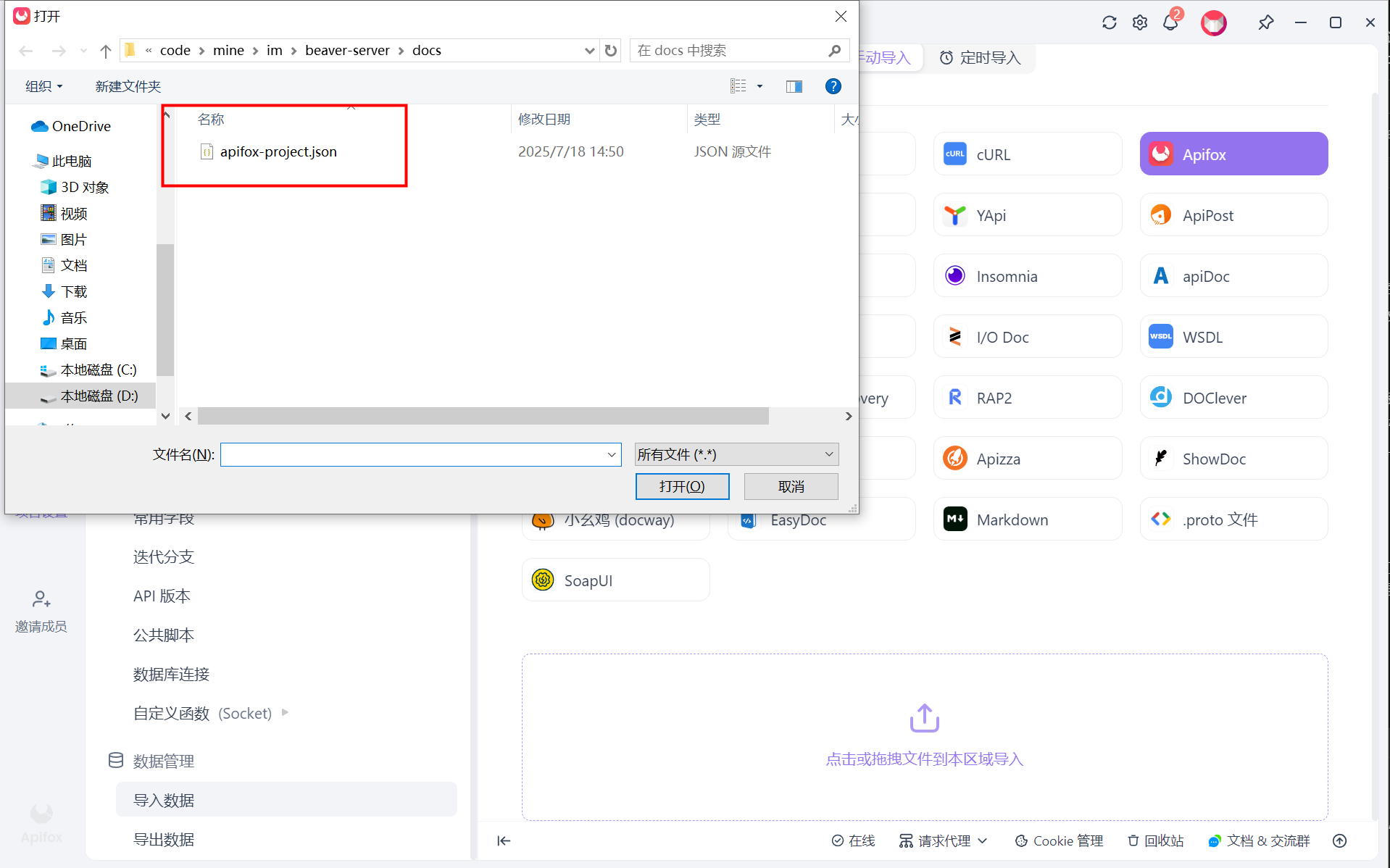Screen dimensions: 1390x868
Task: Open 请求代理 dropdown in status bar
Action: coord(944,840)
